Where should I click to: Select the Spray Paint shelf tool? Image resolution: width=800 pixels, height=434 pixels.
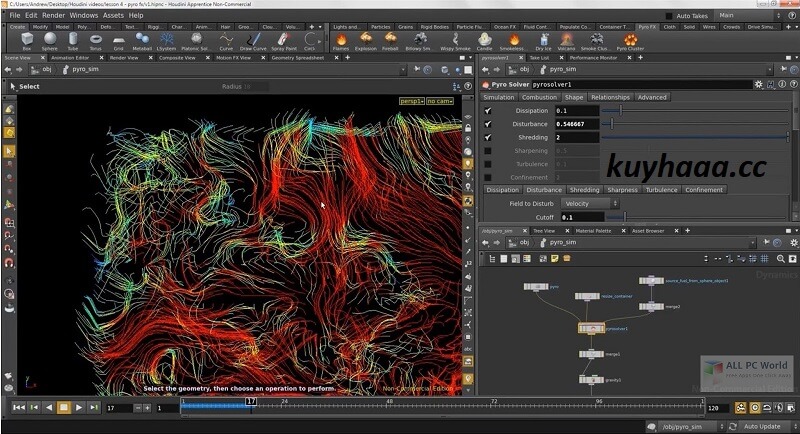(x=284, y=41)
